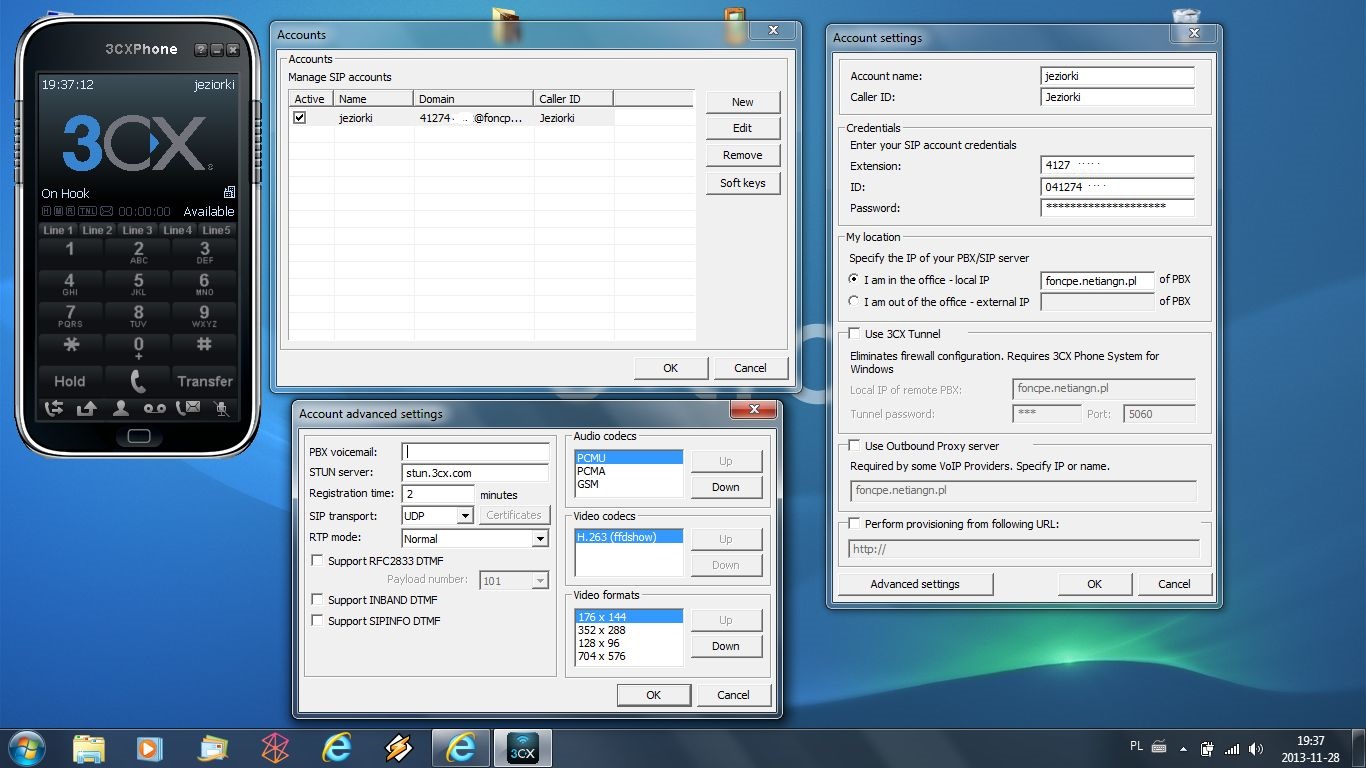Click the call-to-voicemail envelope icon
The height and width of the screenshot is (768, 1366).
pos(188,408)
